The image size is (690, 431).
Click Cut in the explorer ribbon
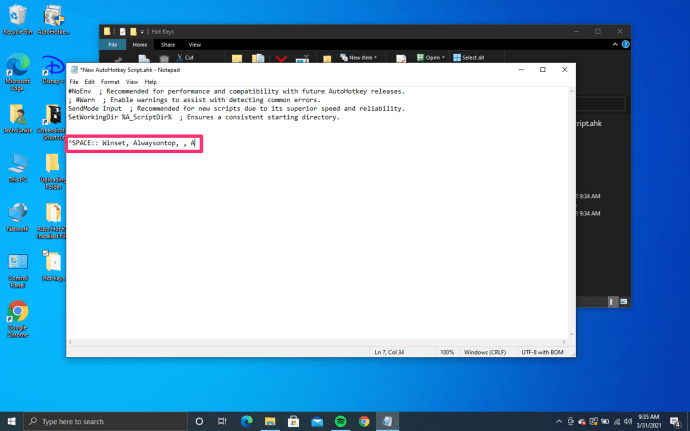pyautogui.click(x=185, y=58)
